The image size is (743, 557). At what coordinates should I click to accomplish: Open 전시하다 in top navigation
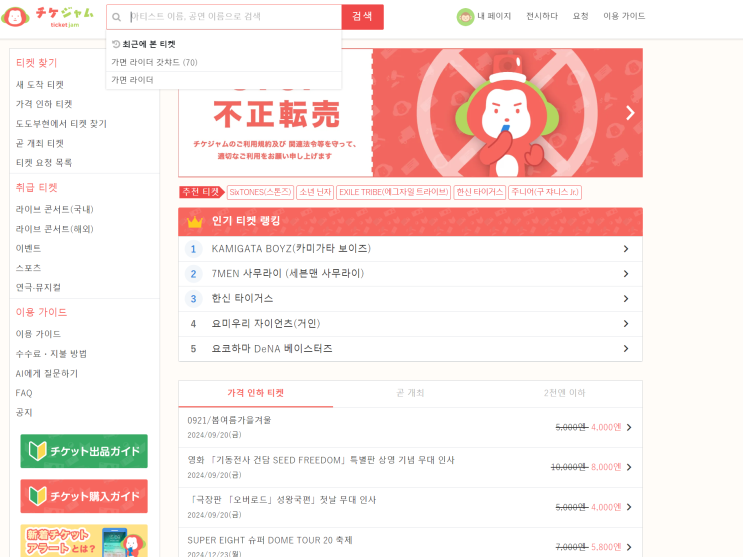coord(542,16)
